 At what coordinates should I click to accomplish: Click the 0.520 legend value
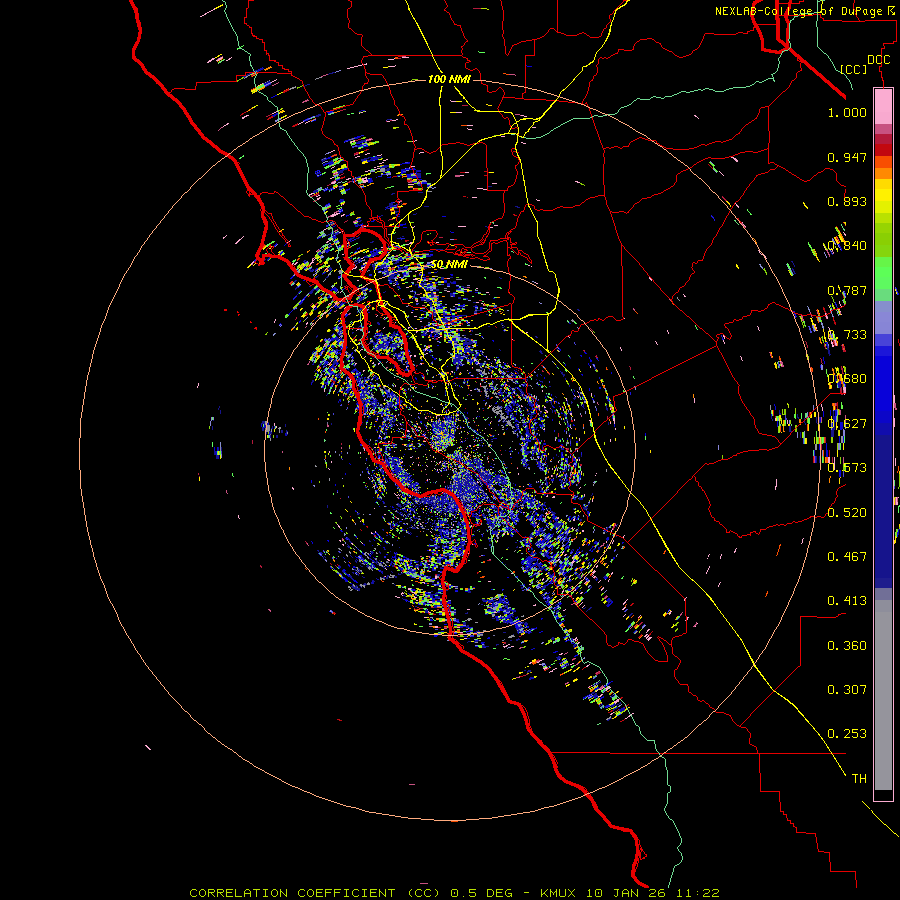pos(847,513)
